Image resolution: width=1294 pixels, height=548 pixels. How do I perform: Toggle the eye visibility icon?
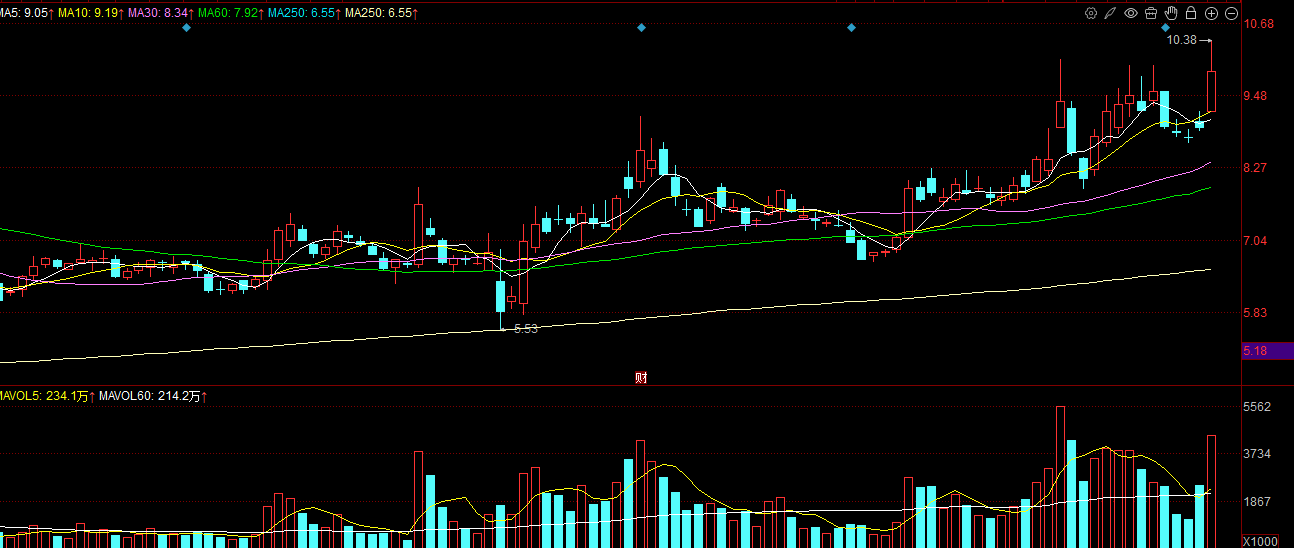1131,13
